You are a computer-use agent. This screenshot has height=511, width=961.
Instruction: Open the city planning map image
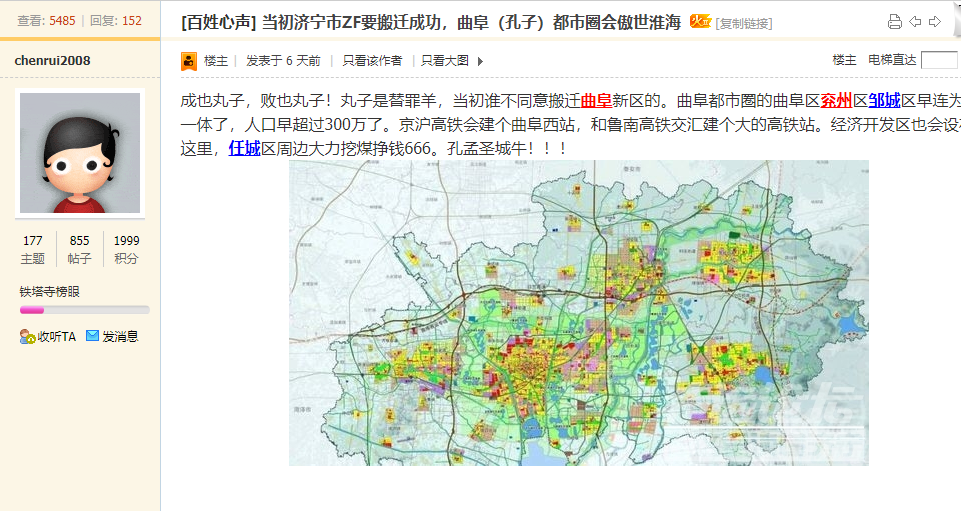coord(579,313)
